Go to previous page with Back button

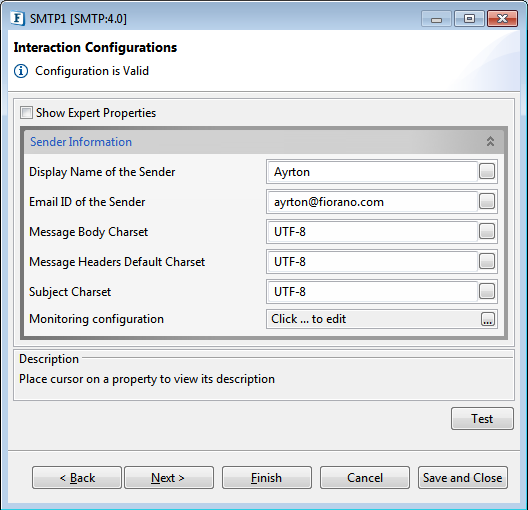click(77, 477)
